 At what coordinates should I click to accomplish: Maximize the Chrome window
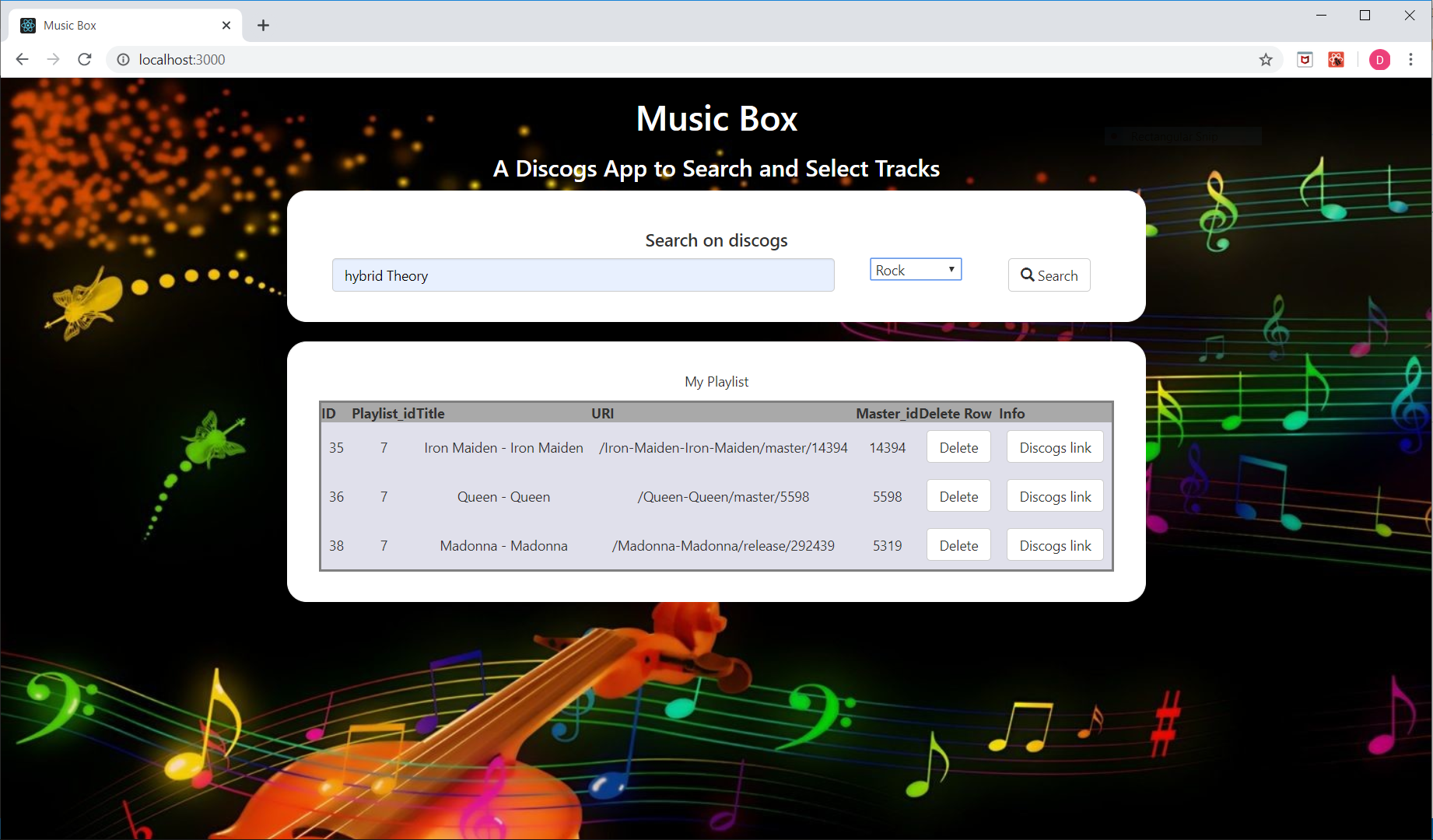pos(1365,16)
